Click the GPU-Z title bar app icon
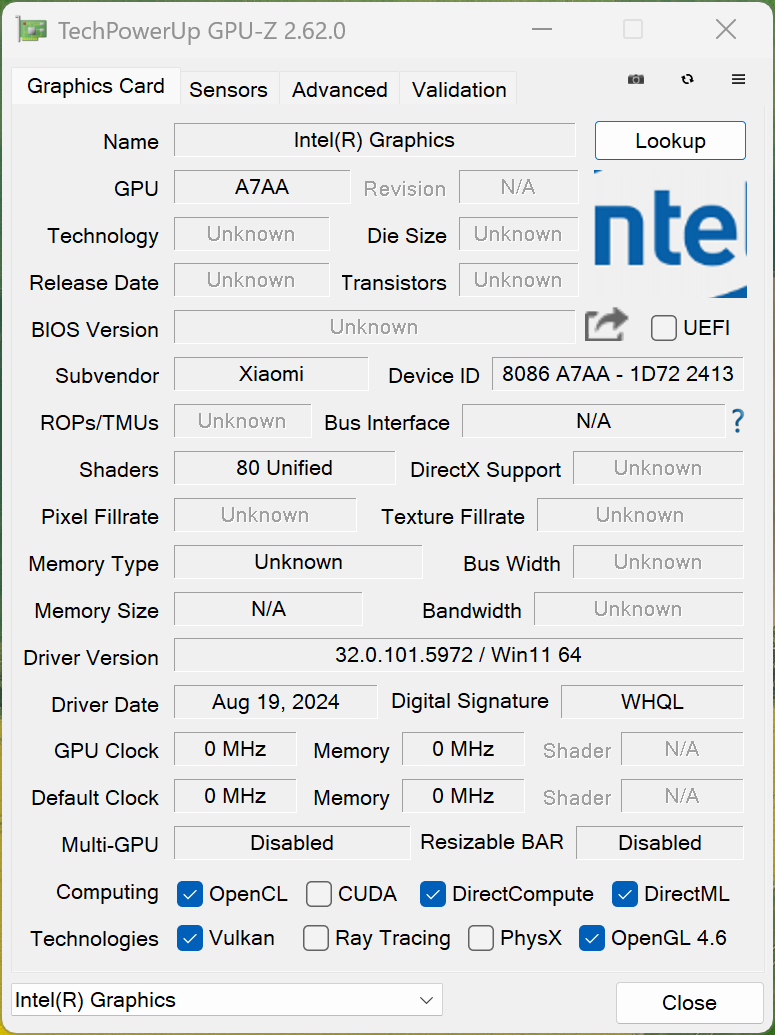The width and height of the screenshot is (775, 1035). [x=32, y=30]
